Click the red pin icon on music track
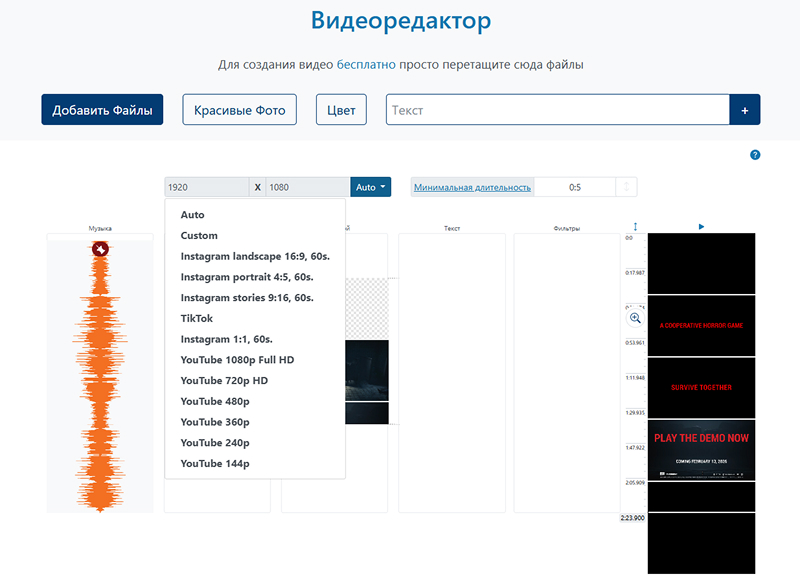Viewport: 800px width, 581px height. click(x=100, y=248)
